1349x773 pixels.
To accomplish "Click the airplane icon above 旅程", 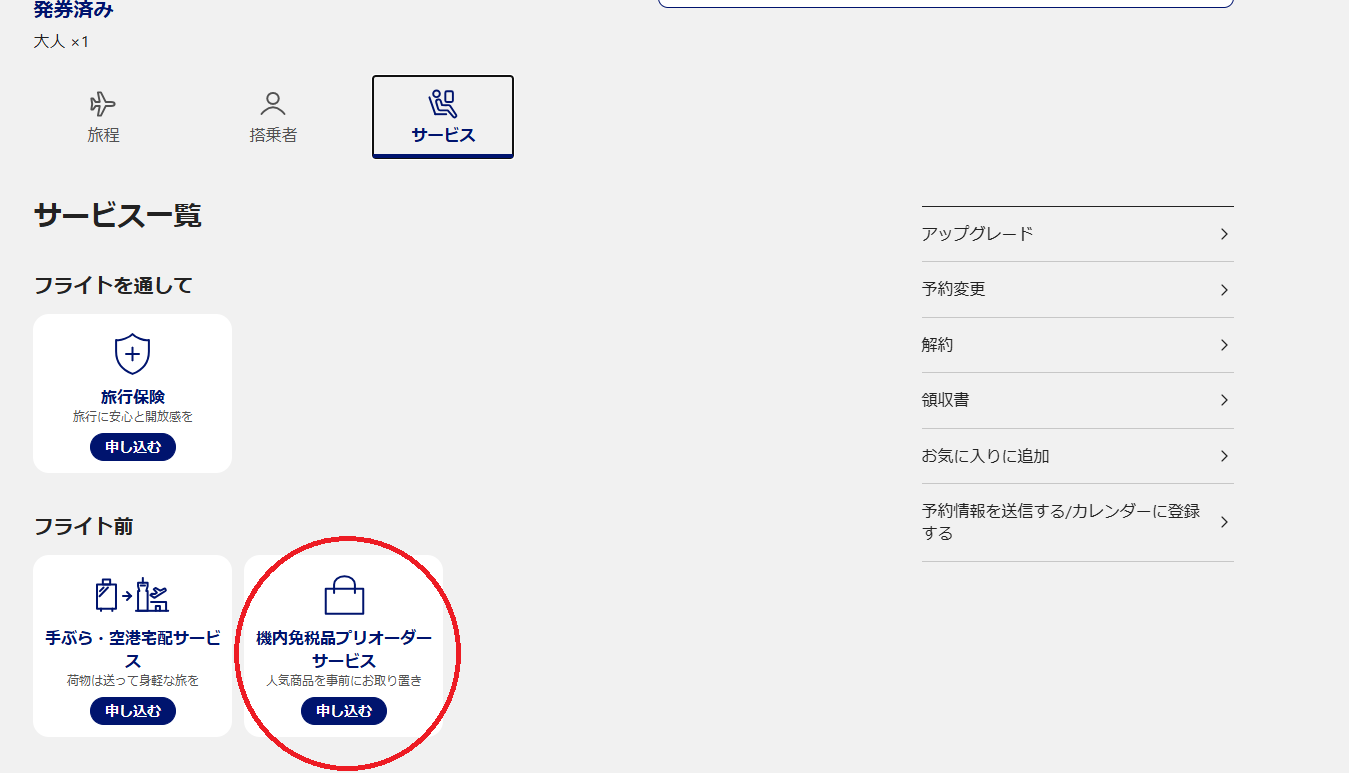I will (x=103, y=104).
